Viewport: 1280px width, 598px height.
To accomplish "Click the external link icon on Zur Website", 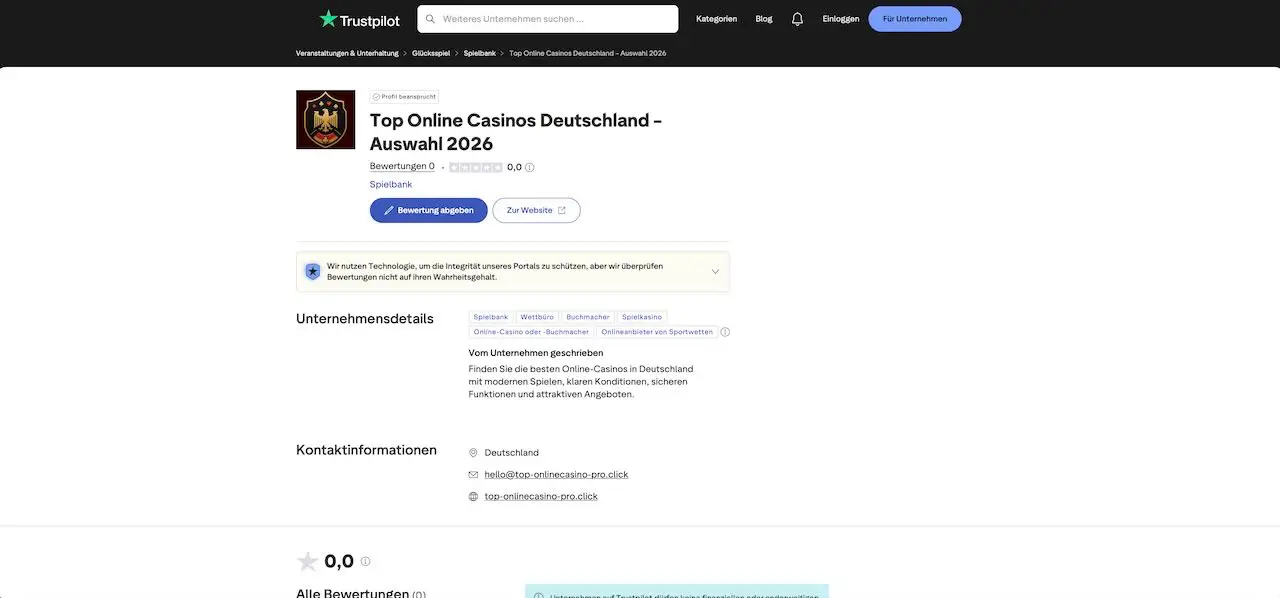I will 562,210.
